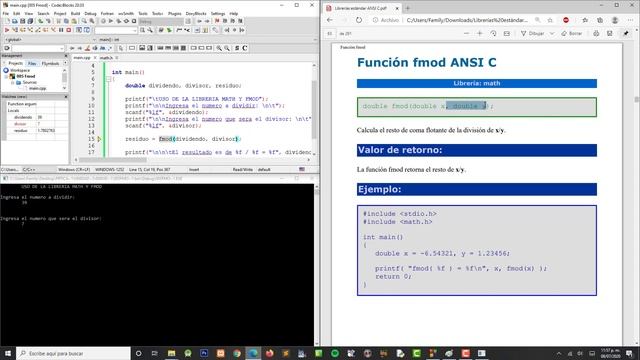
Task: Click the PDF save icon
Action: coord(609,33)
